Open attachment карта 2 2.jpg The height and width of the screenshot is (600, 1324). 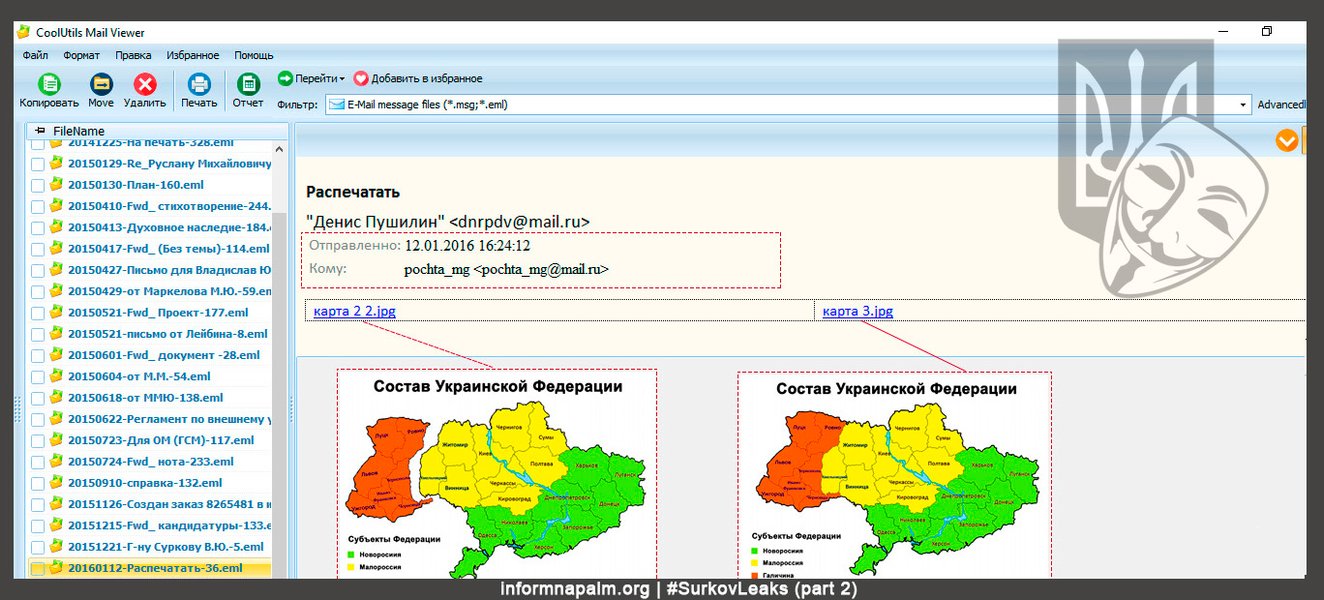[354, 311]
